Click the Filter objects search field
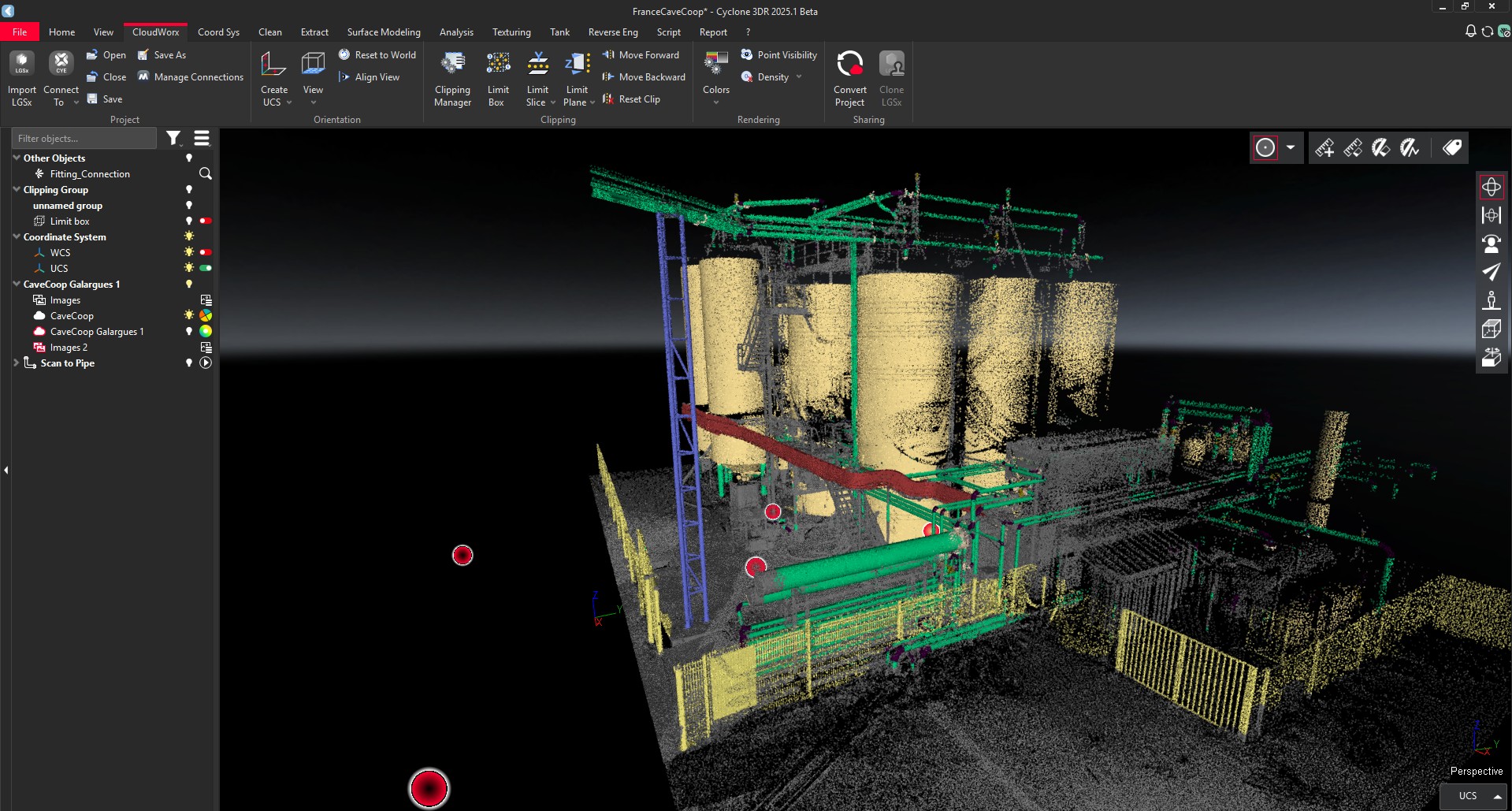The image size is (1512, 811). pos(84,139)
